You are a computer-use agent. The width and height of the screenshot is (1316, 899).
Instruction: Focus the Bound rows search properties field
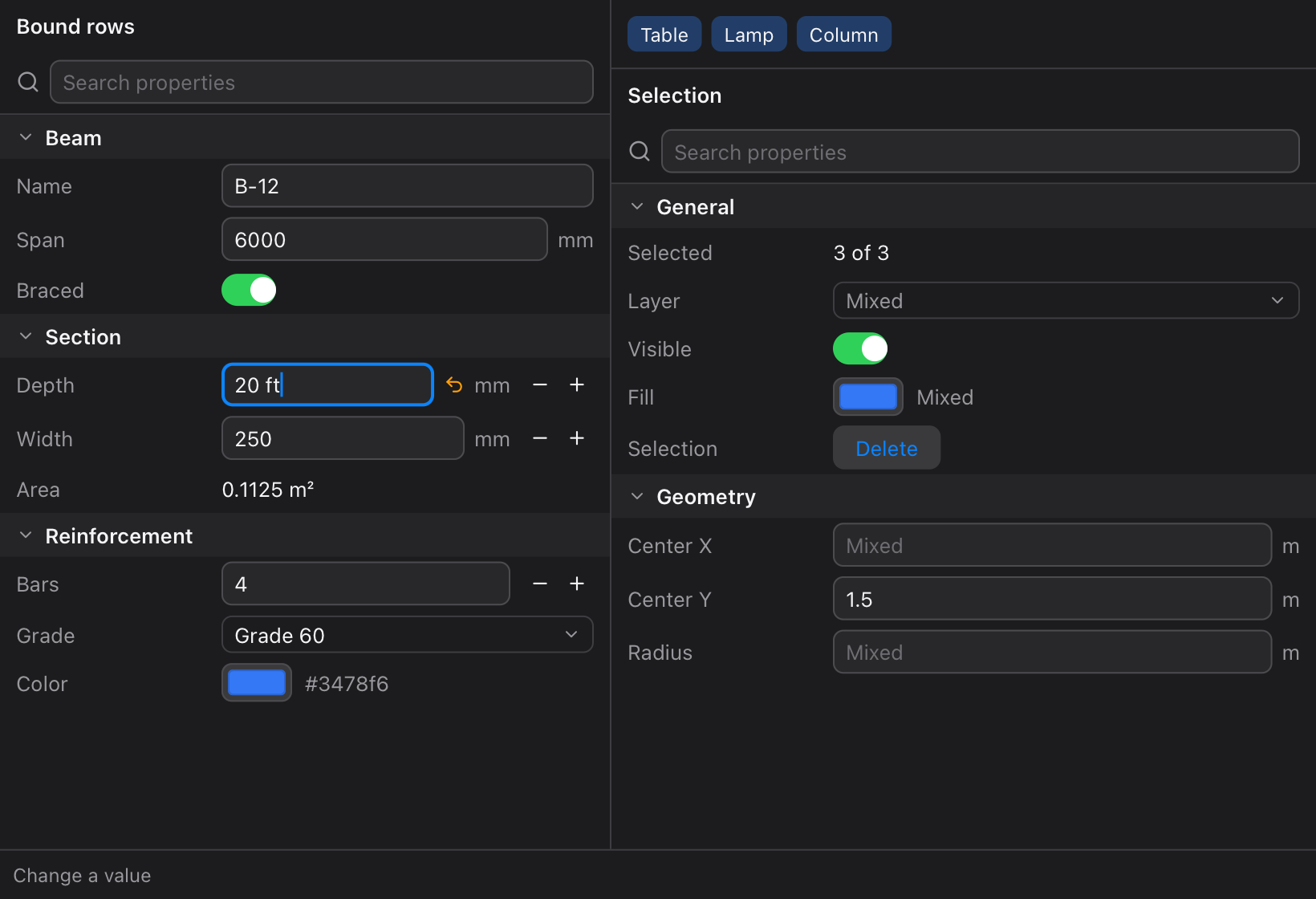tap(322, 82)
